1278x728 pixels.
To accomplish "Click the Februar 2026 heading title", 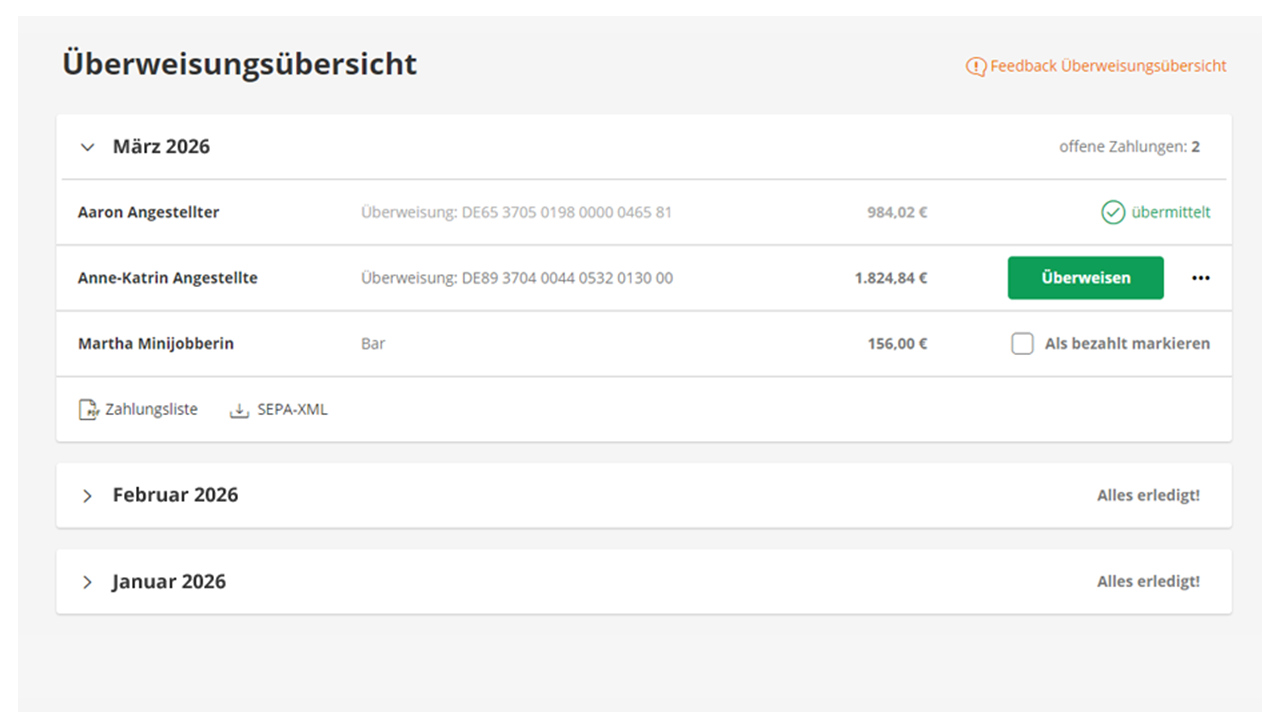I will (175, 495).
